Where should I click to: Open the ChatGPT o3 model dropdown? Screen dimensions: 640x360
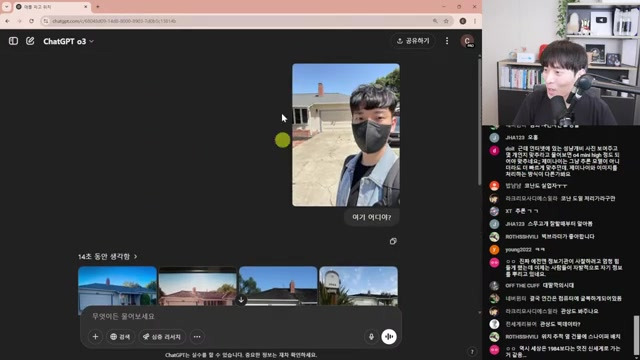tap(69, 41)
